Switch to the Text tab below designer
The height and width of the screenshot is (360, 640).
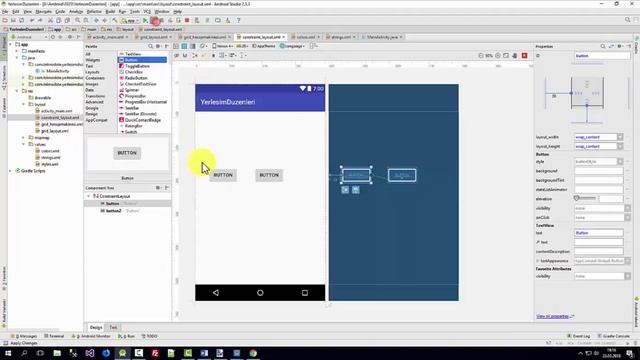tap(113, 327)
